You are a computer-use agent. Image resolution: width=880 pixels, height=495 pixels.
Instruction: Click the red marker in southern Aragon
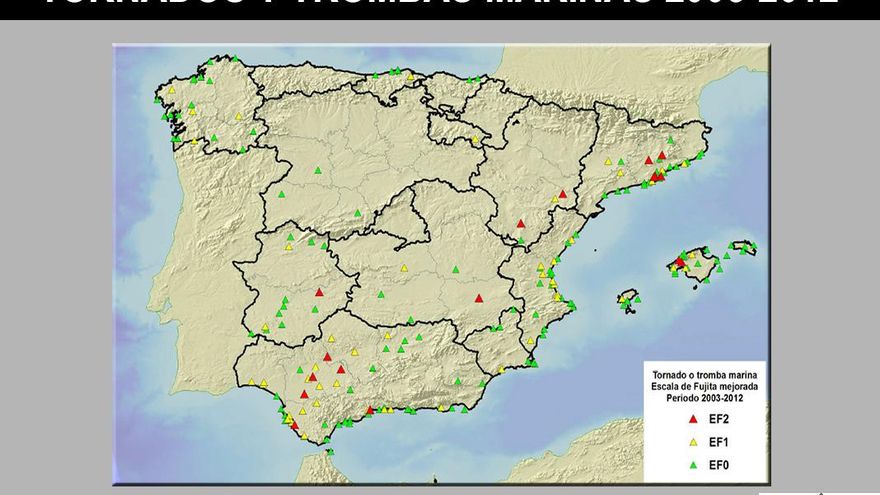[520, 224]
